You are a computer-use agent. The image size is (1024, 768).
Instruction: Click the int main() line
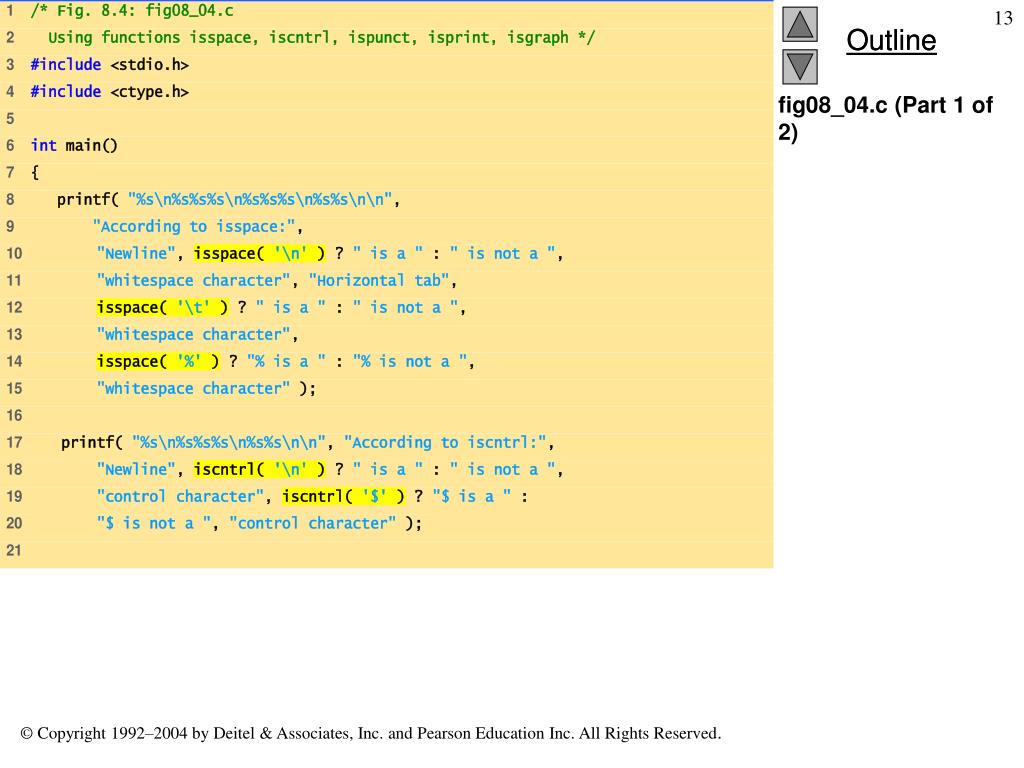coord(74,145)
